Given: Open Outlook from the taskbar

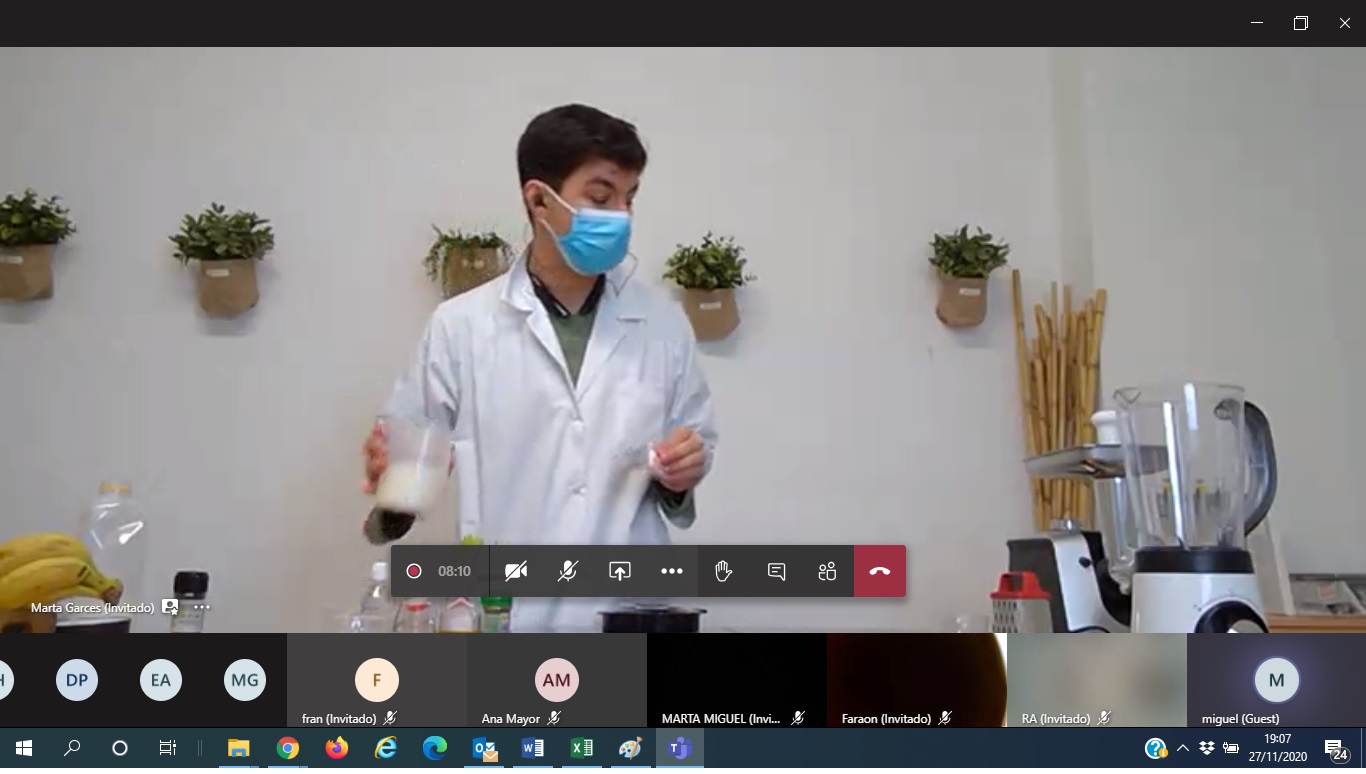Looking at the screenshot, I should (484, 748).
